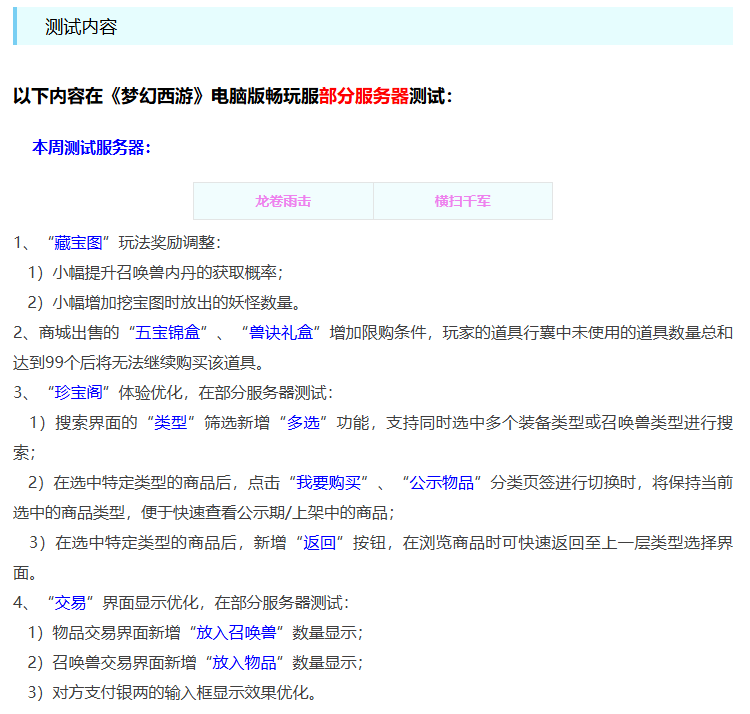
Task: Open the 五宝锦盒 highlighted term
Action: click(x=170, y=332)
